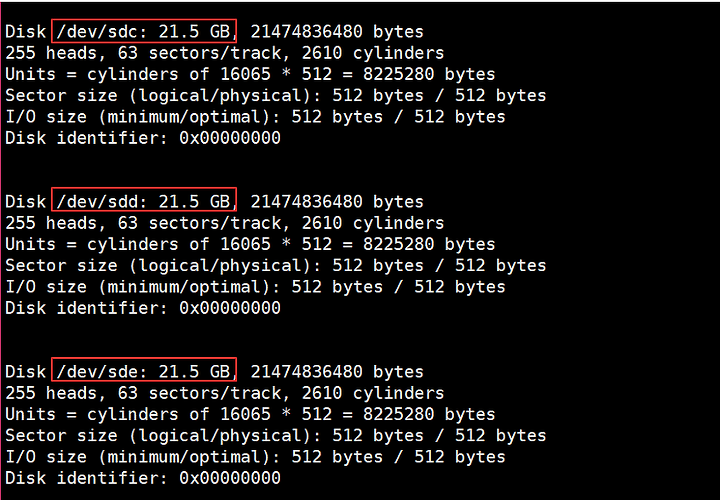The height and width of the screenshot is (500, 720).
Task: Click the Disk identifier value under sde
Action: (230, 478)
